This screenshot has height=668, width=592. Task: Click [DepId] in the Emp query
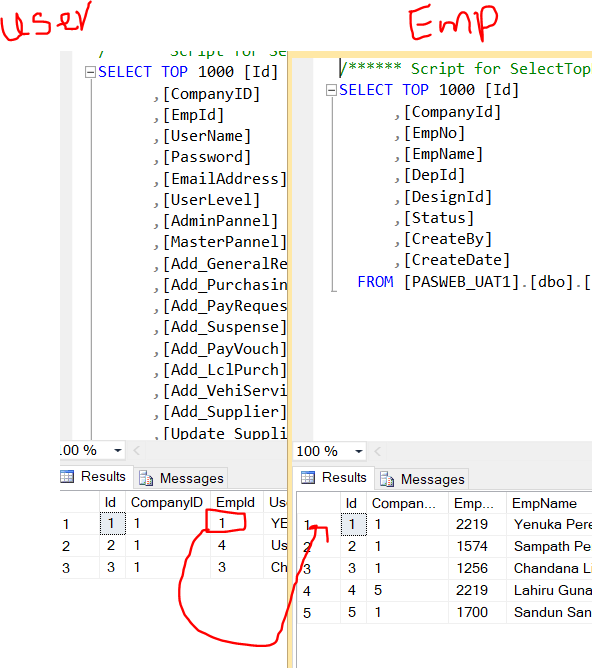click(x=434, y=175)
